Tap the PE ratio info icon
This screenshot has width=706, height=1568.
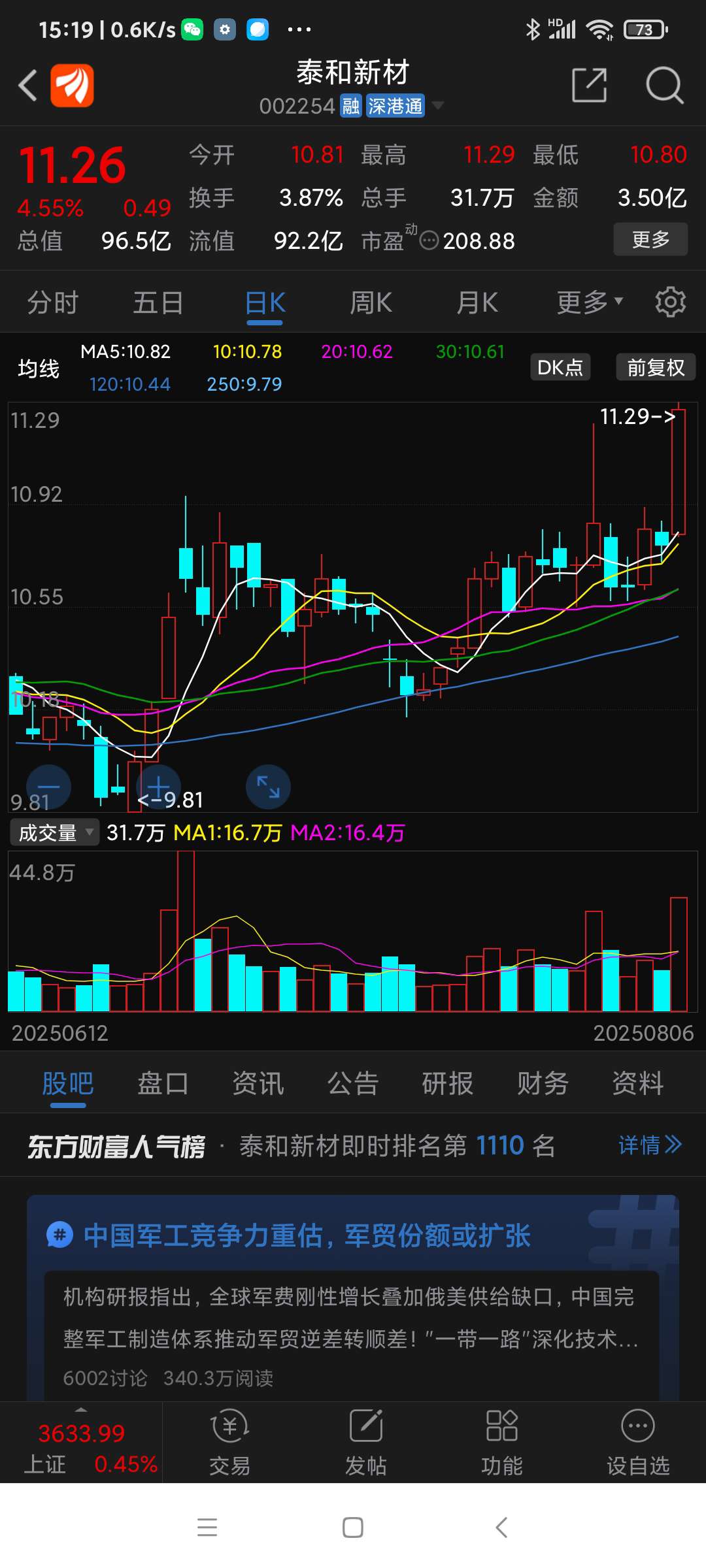tap(429, 241)
